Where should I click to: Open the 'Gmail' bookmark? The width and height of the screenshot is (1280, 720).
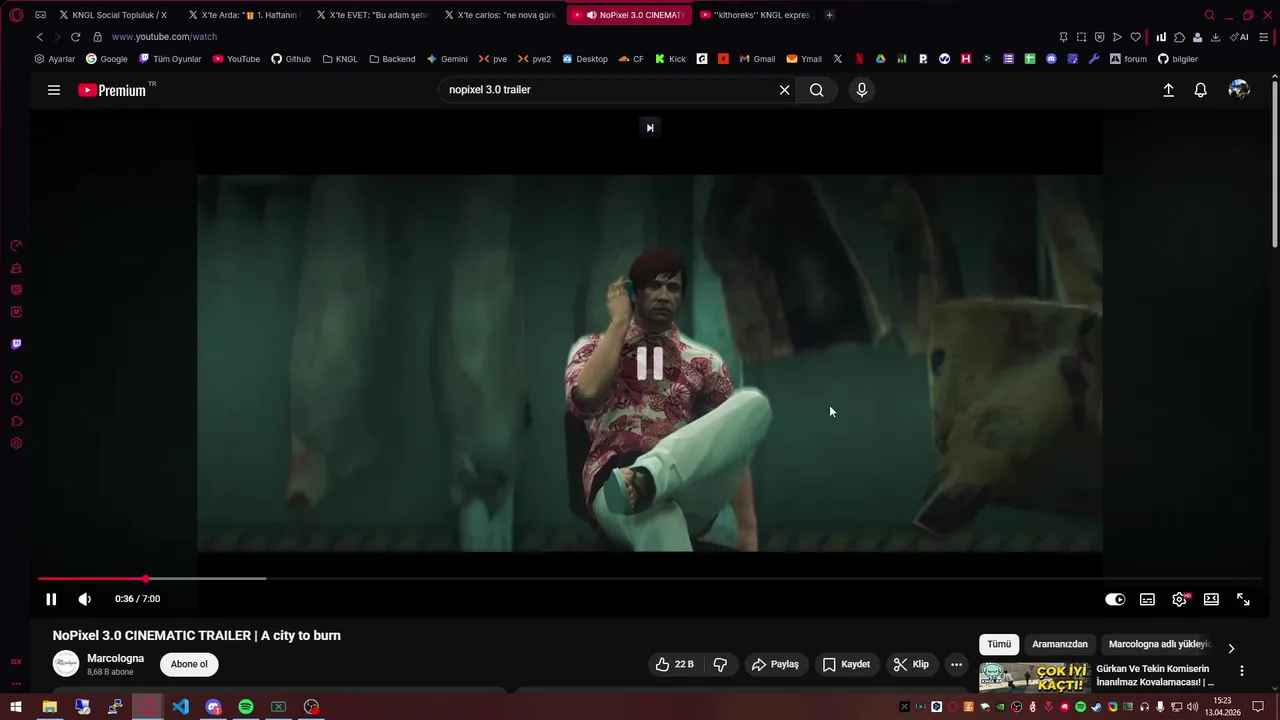pos(757,59)
